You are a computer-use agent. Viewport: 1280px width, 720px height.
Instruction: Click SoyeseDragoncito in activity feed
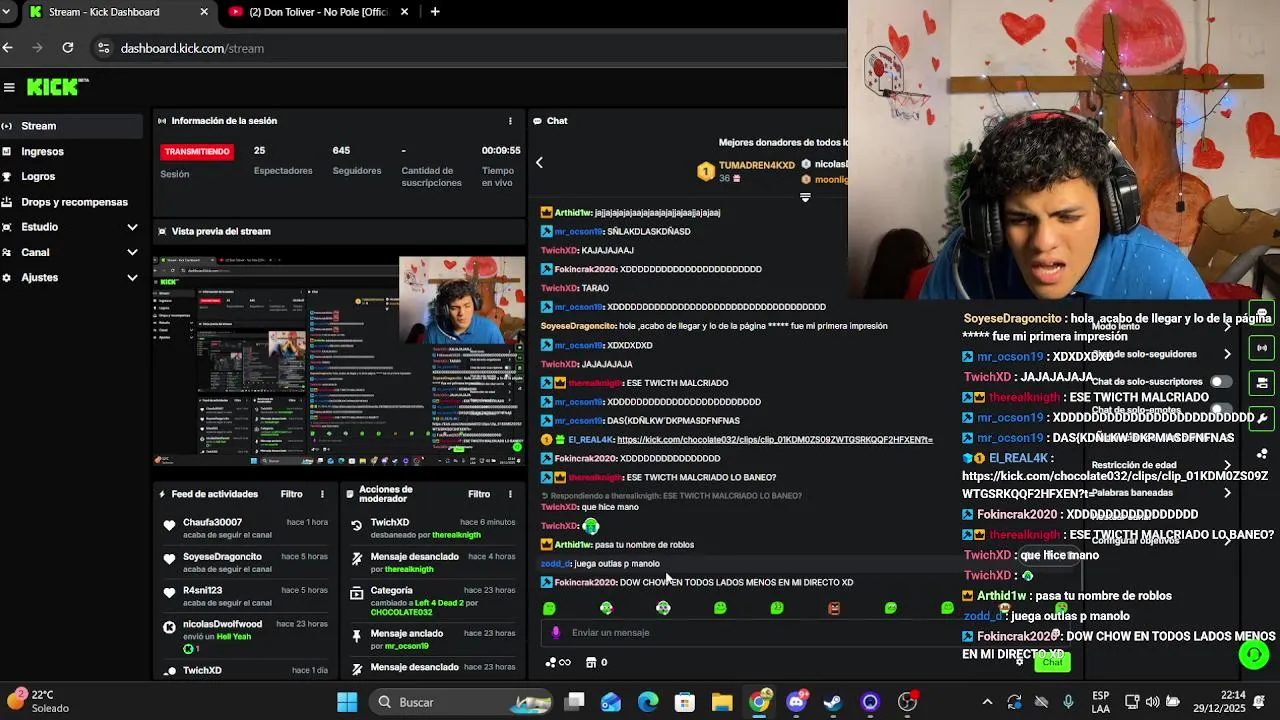point(222,556)
